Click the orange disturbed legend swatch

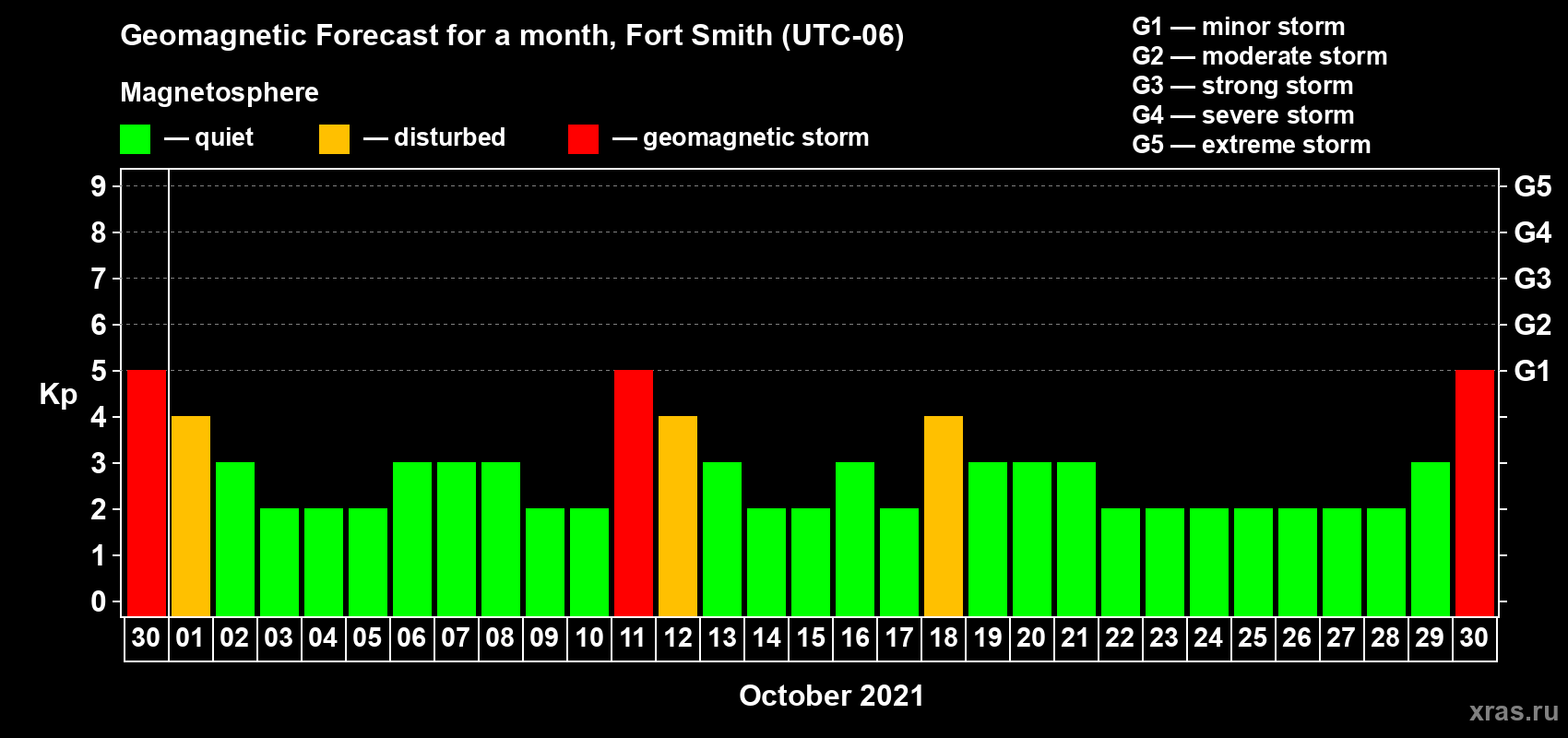pyautogui.click(x=334, y=139)
